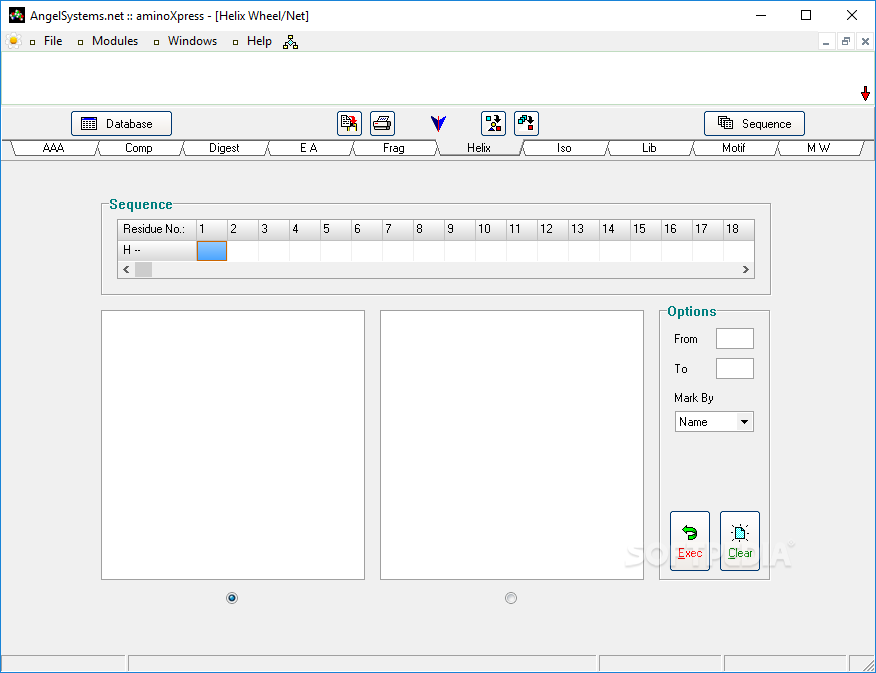876x673 pixels.
Task: Click the Clear button
Action: [x=740, y=541]
